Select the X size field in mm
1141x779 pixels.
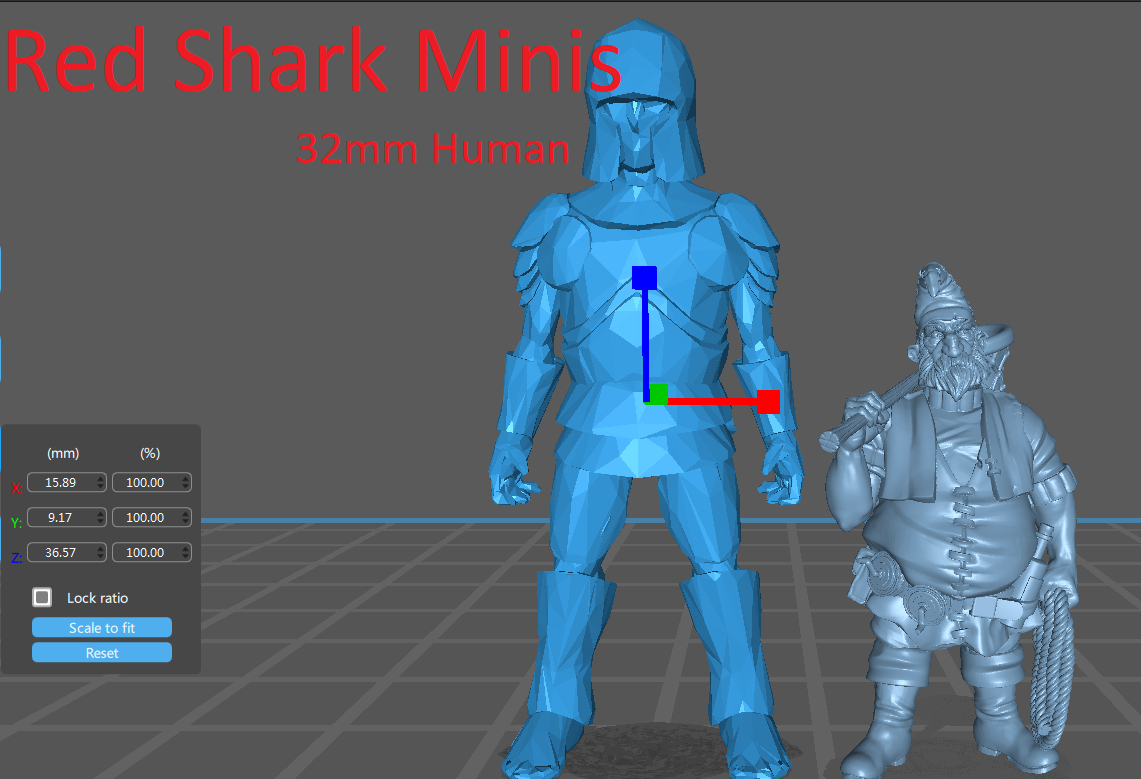pyautogui.click(x=67, y=482)
